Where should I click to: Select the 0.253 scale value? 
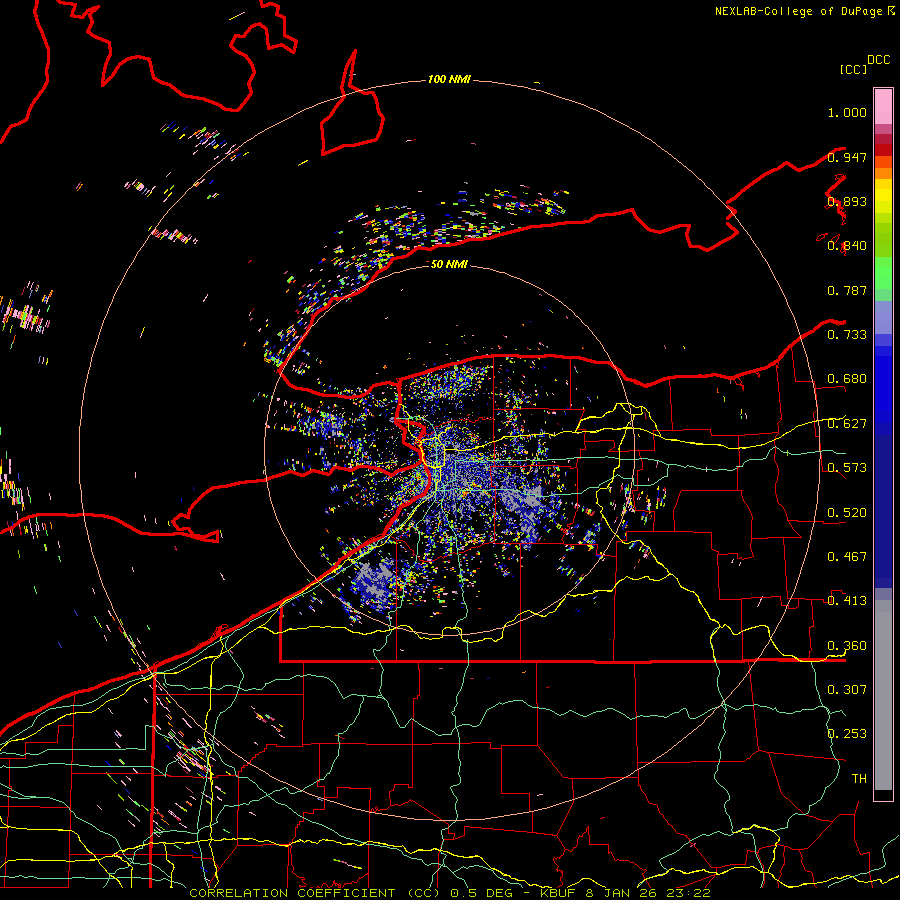[847, 734]
